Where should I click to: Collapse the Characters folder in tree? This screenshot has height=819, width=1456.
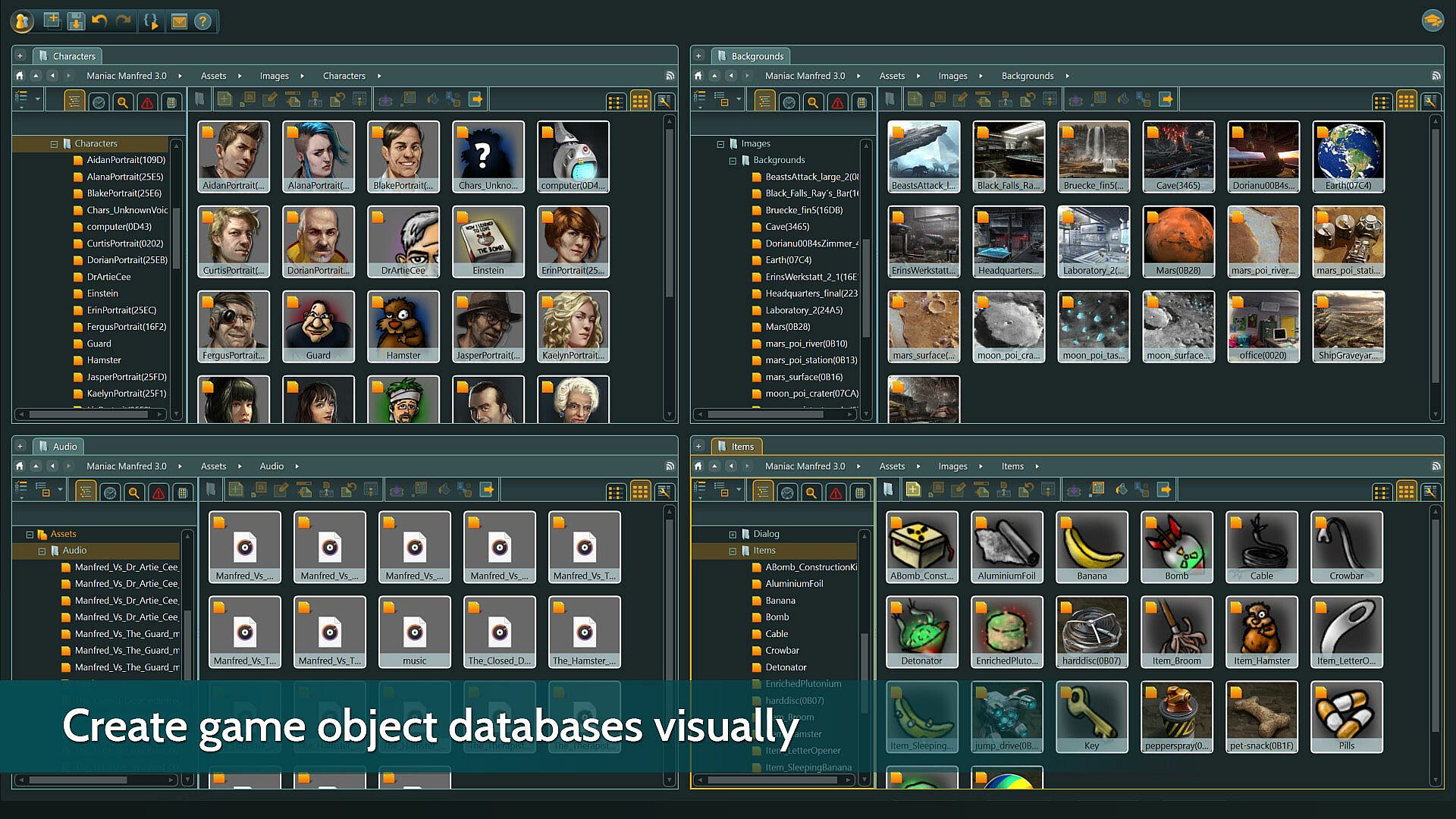[54, 143]
